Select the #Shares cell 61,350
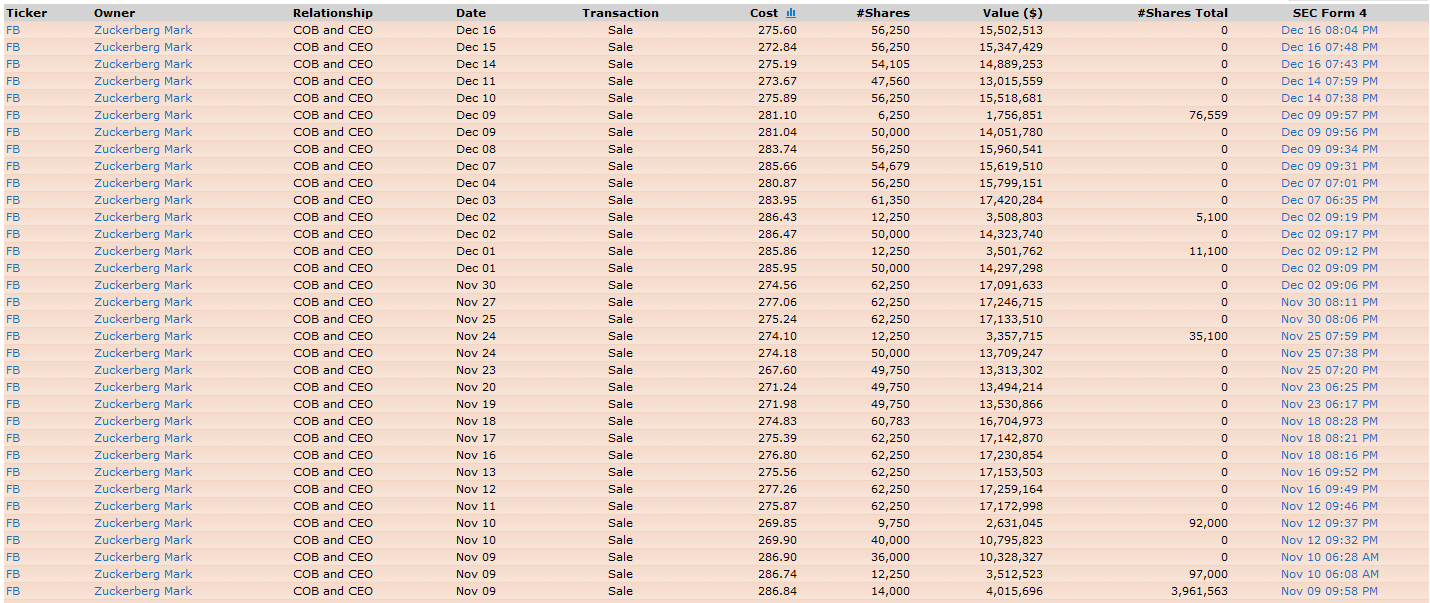The image size is (1430, 603). pyautogui.click(x=890, y=200)
